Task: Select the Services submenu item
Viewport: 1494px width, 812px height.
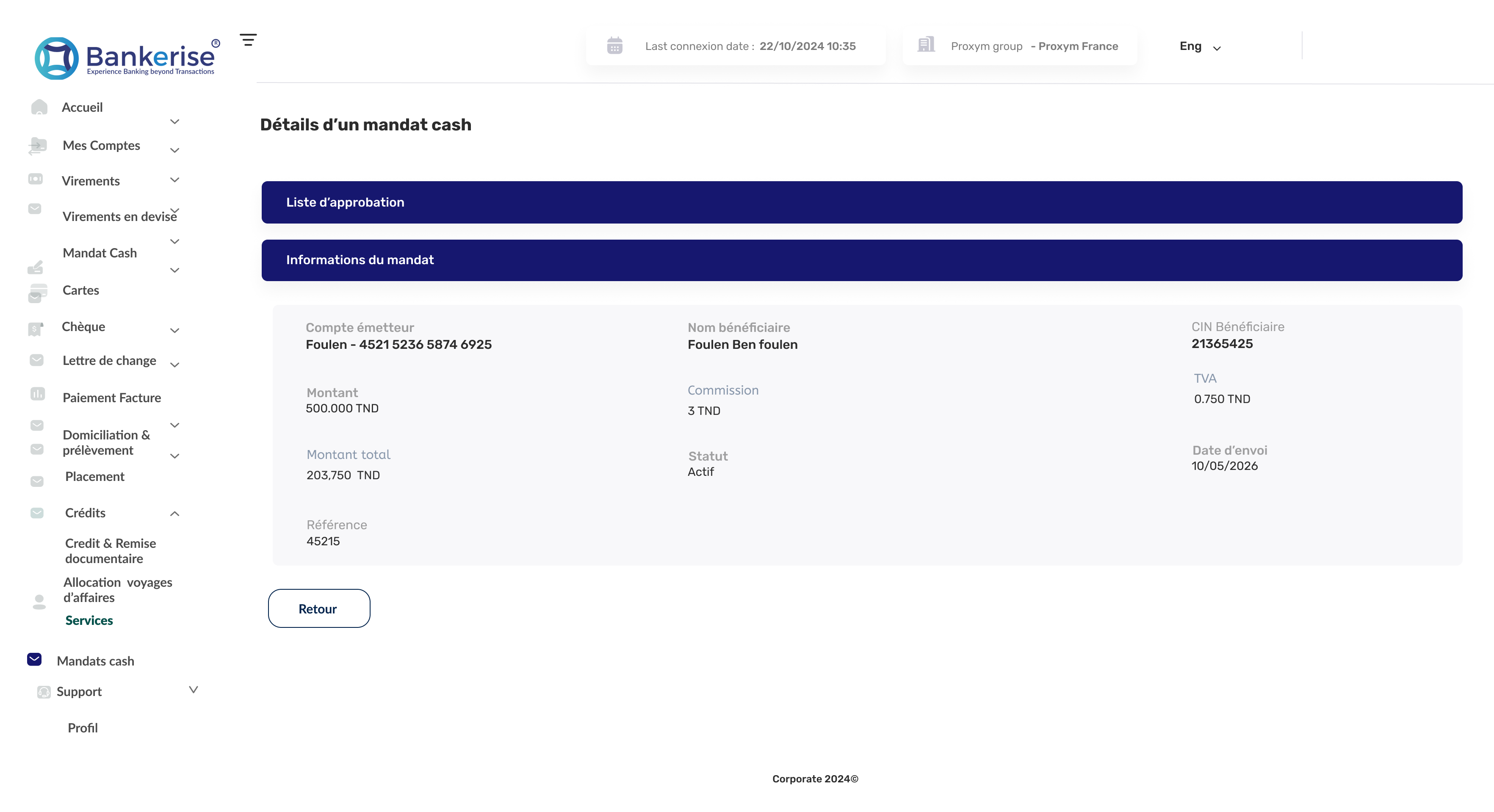Action: (89, 621)
